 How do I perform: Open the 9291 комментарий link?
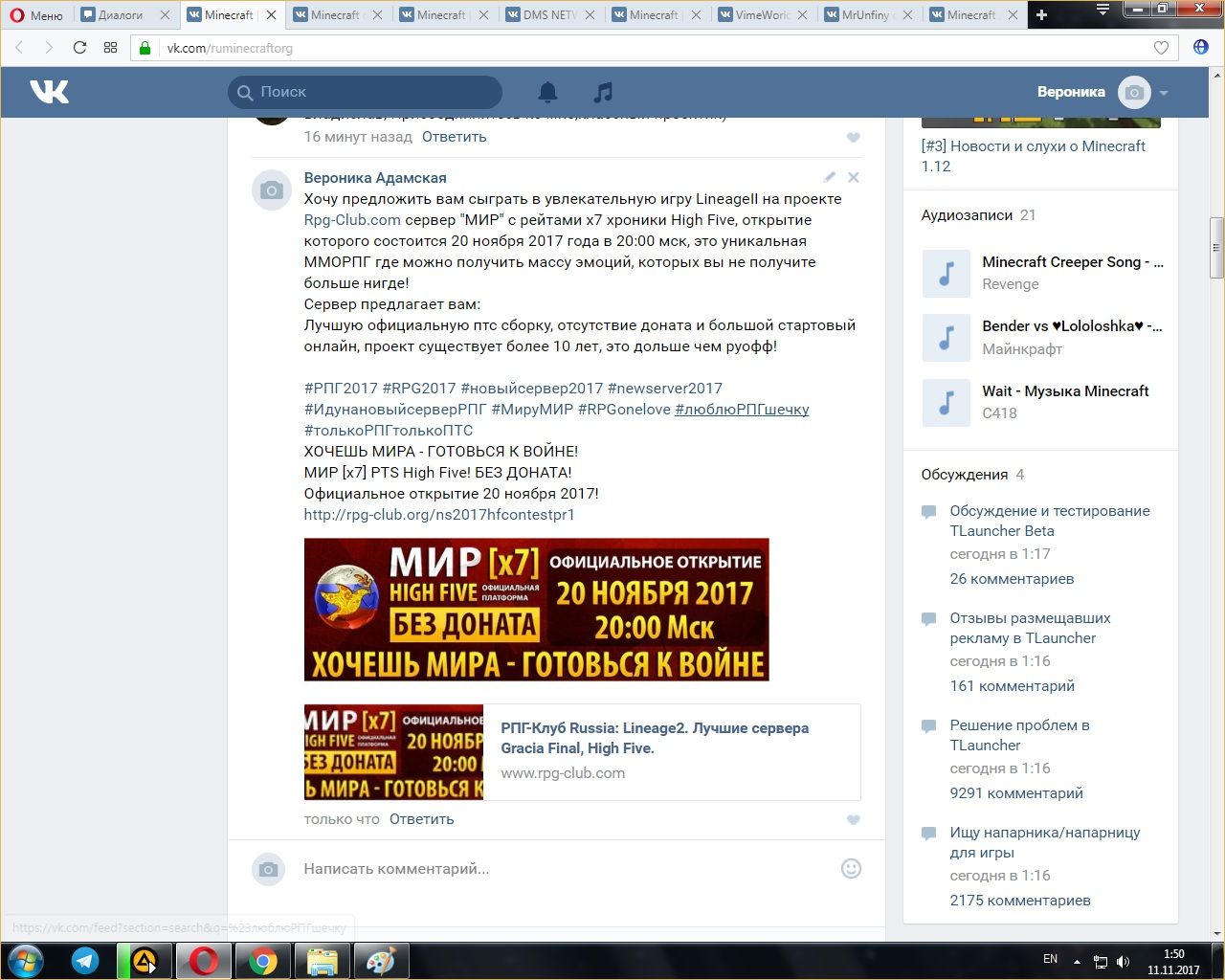pyautogui.click(x=1016, y=793)
